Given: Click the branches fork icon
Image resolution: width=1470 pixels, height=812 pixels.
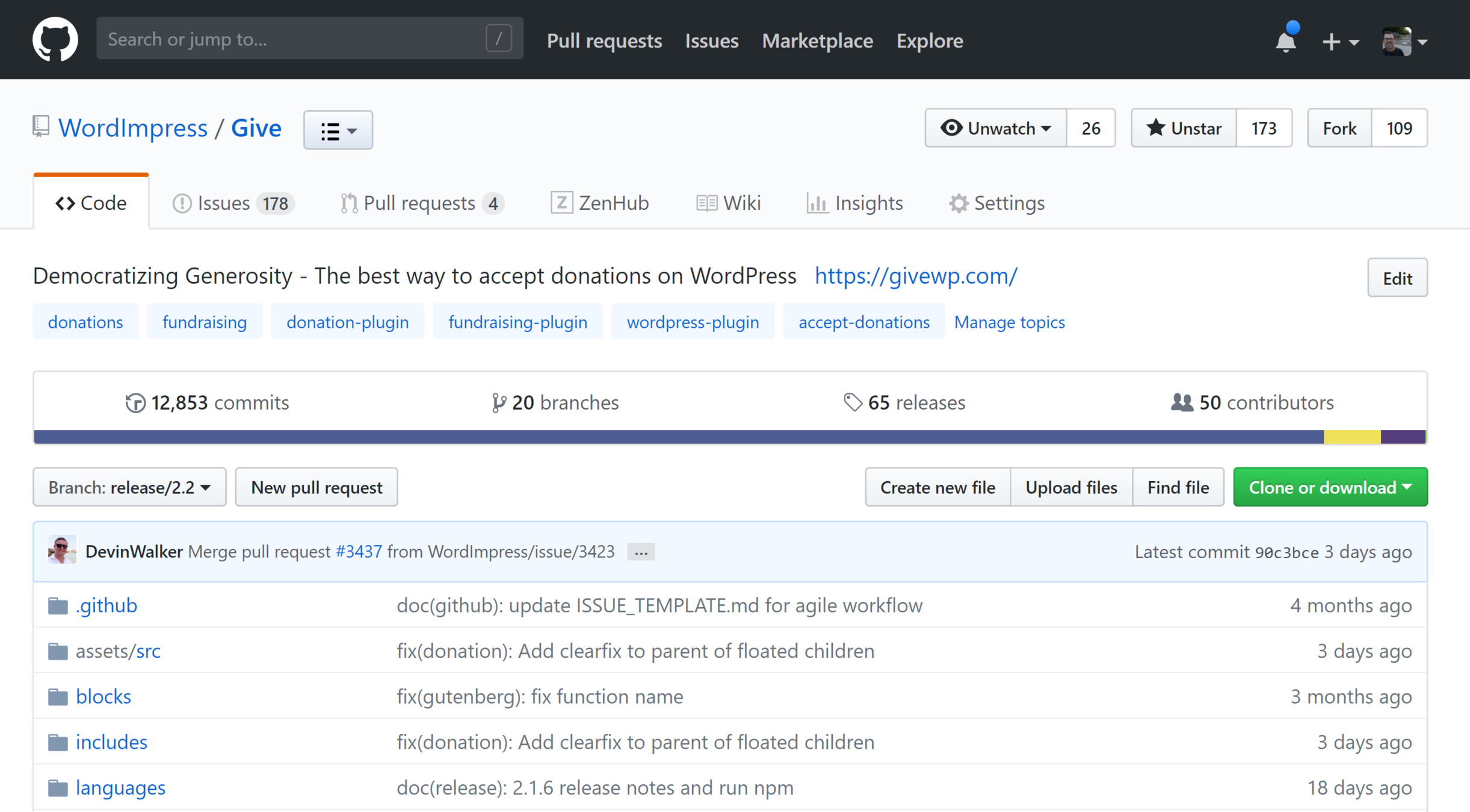Looking at the screenshot, I should [498, 402].
